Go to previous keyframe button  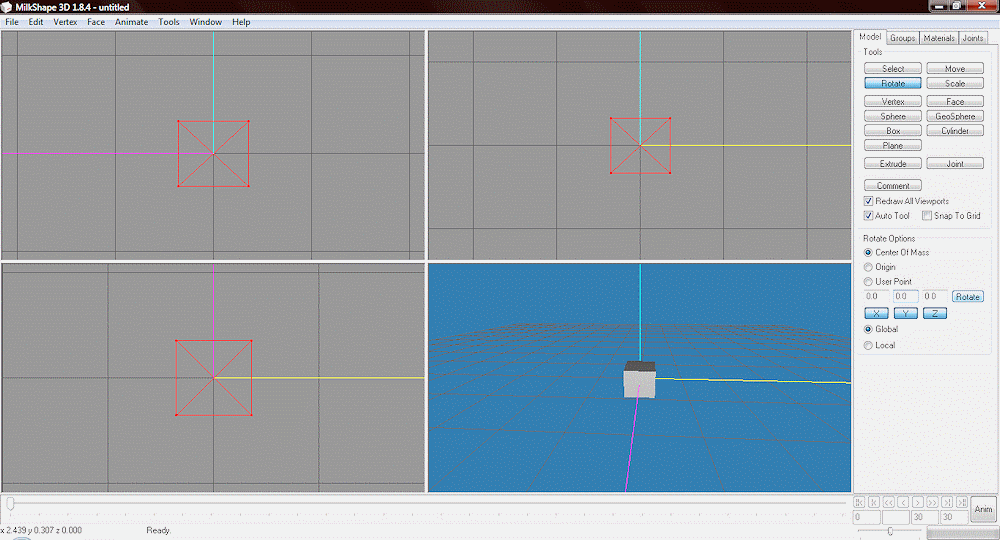pos(874,502)
